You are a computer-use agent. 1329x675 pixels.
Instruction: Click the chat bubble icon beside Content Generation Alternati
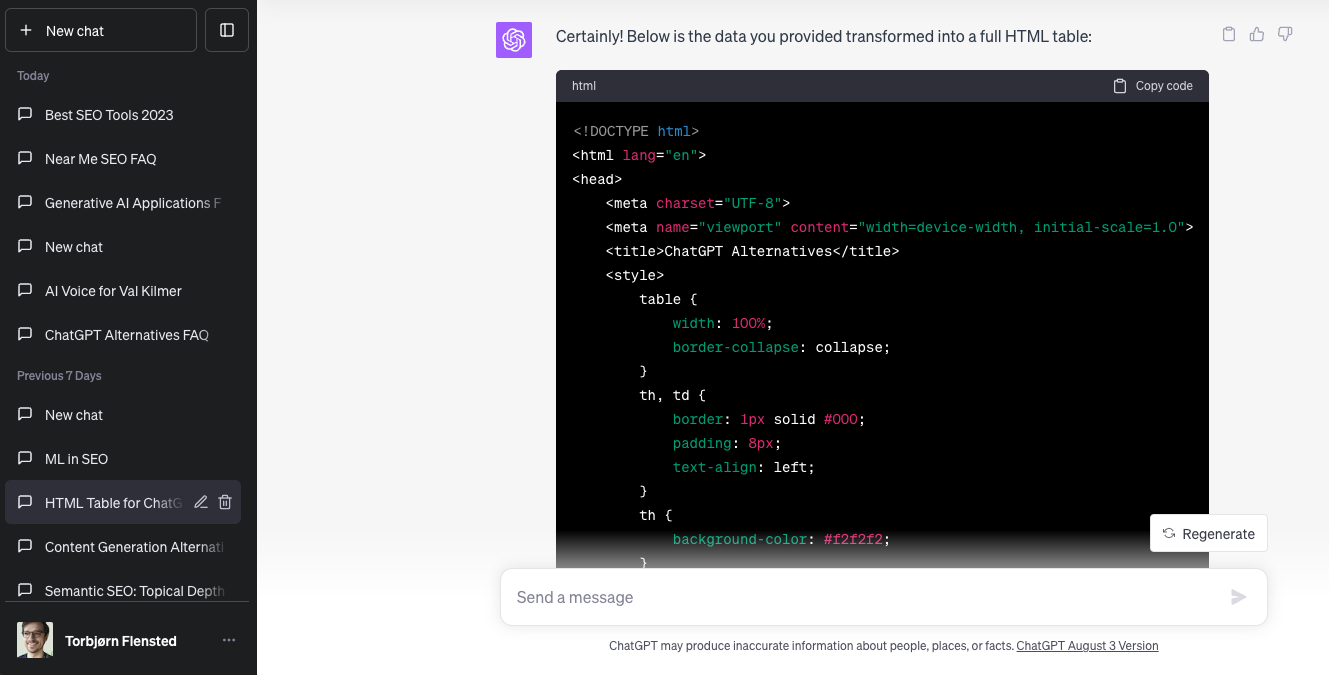pyautogui.click(x=25, y=546)
